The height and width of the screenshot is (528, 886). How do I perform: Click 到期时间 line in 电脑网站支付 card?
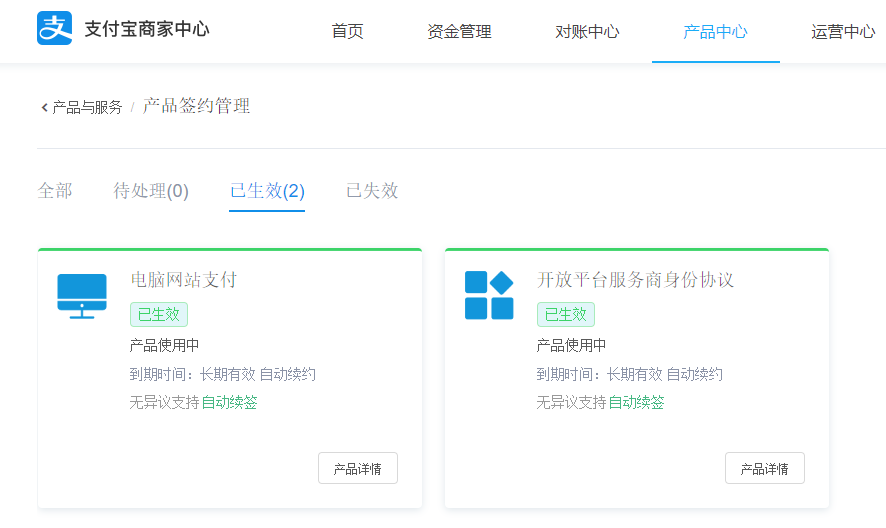(222, 374)
